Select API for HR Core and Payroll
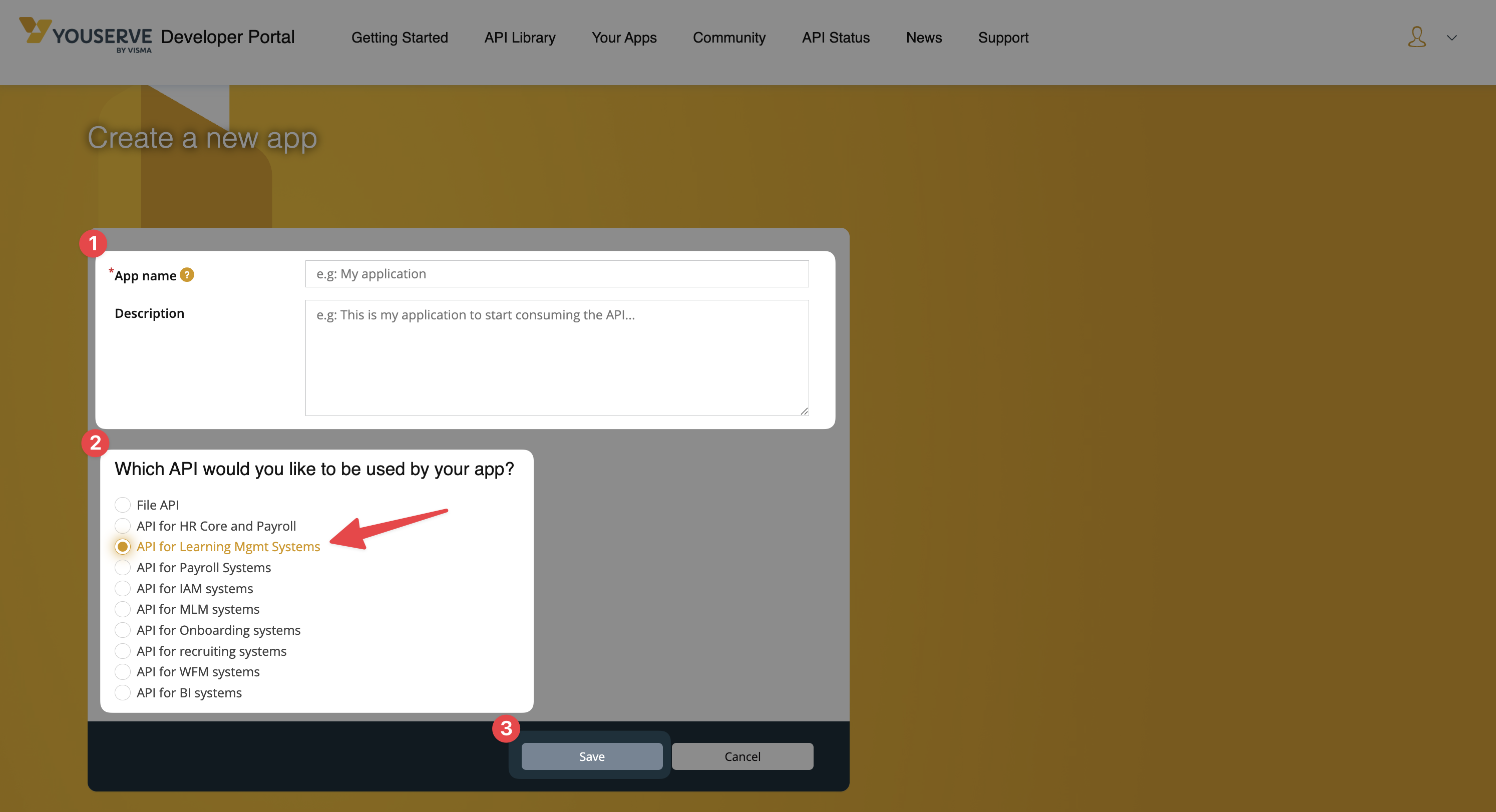The height and width of the screenshot is (812, 1496). [123, 526]
